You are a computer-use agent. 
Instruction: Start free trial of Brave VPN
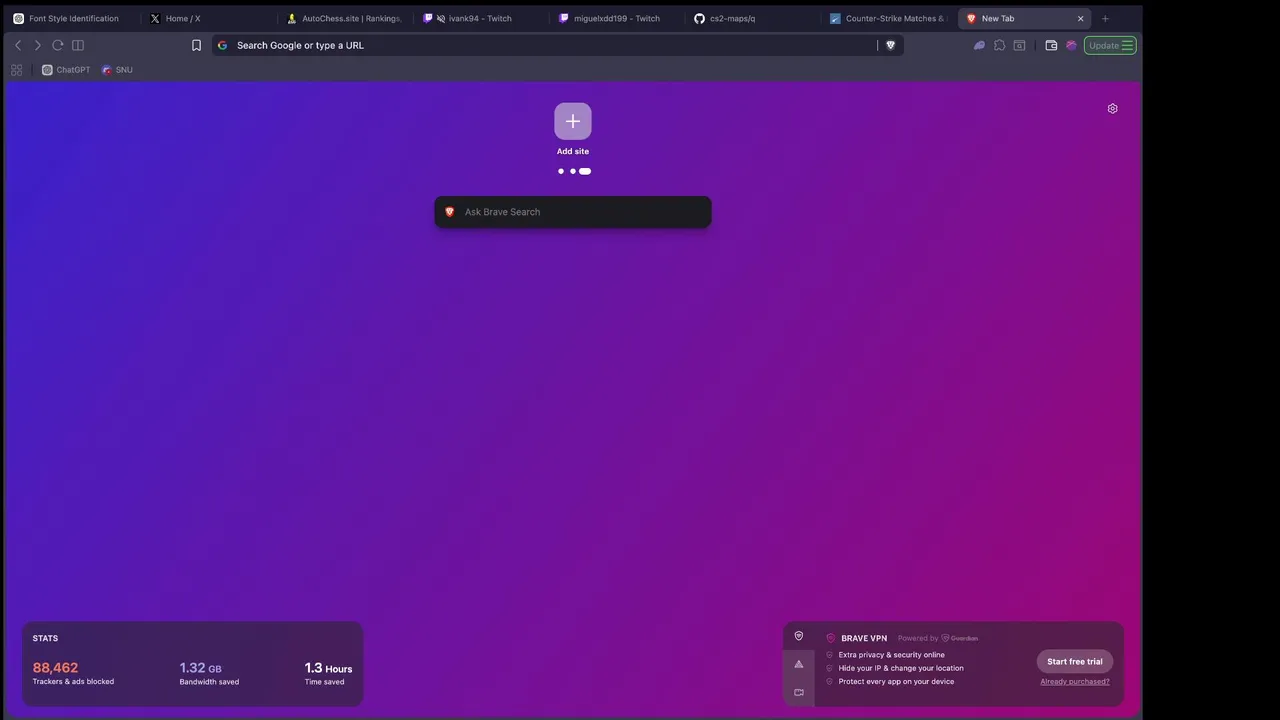tap(1075, 661)
